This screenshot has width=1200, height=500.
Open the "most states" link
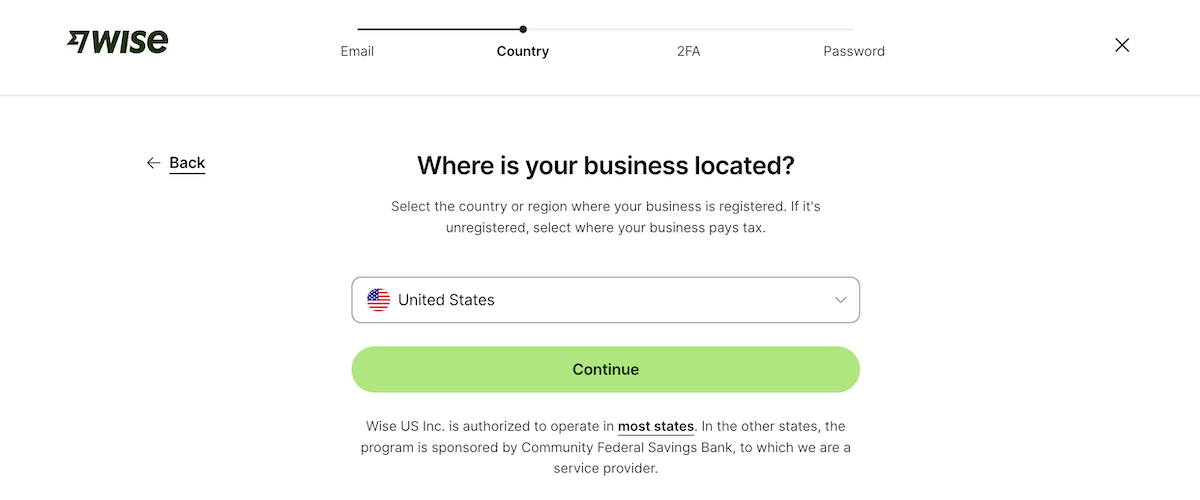(x=656, y=427)
